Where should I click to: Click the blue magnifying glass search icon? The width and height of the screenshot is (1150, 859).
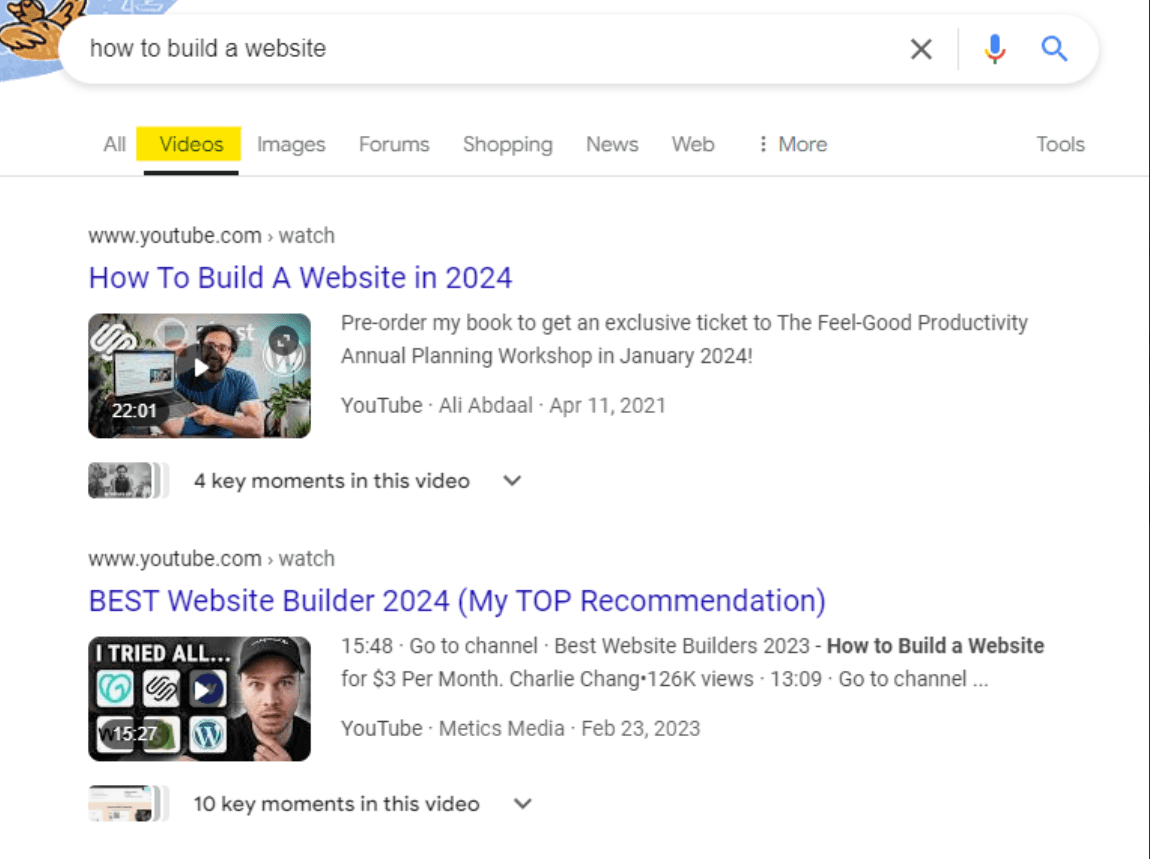pyautogui.click(x=1054, y=49)
